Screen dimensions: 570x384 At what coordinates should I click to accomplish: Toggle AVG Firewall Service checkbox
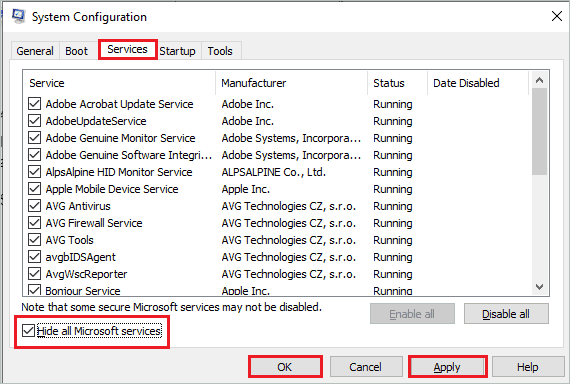(35, 223)
